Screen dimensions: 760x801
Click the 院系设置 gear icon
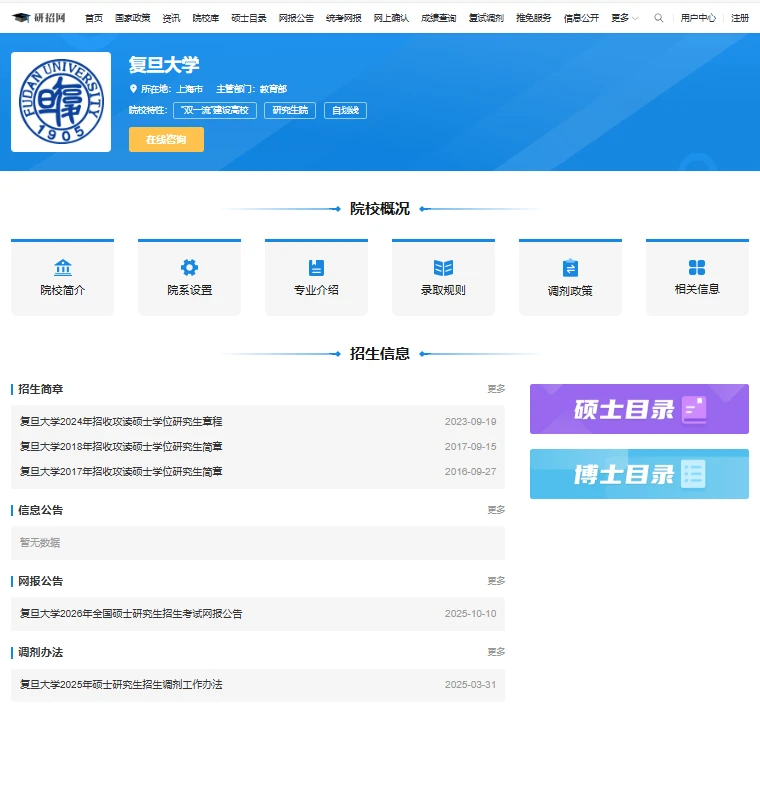click(189, 267)
